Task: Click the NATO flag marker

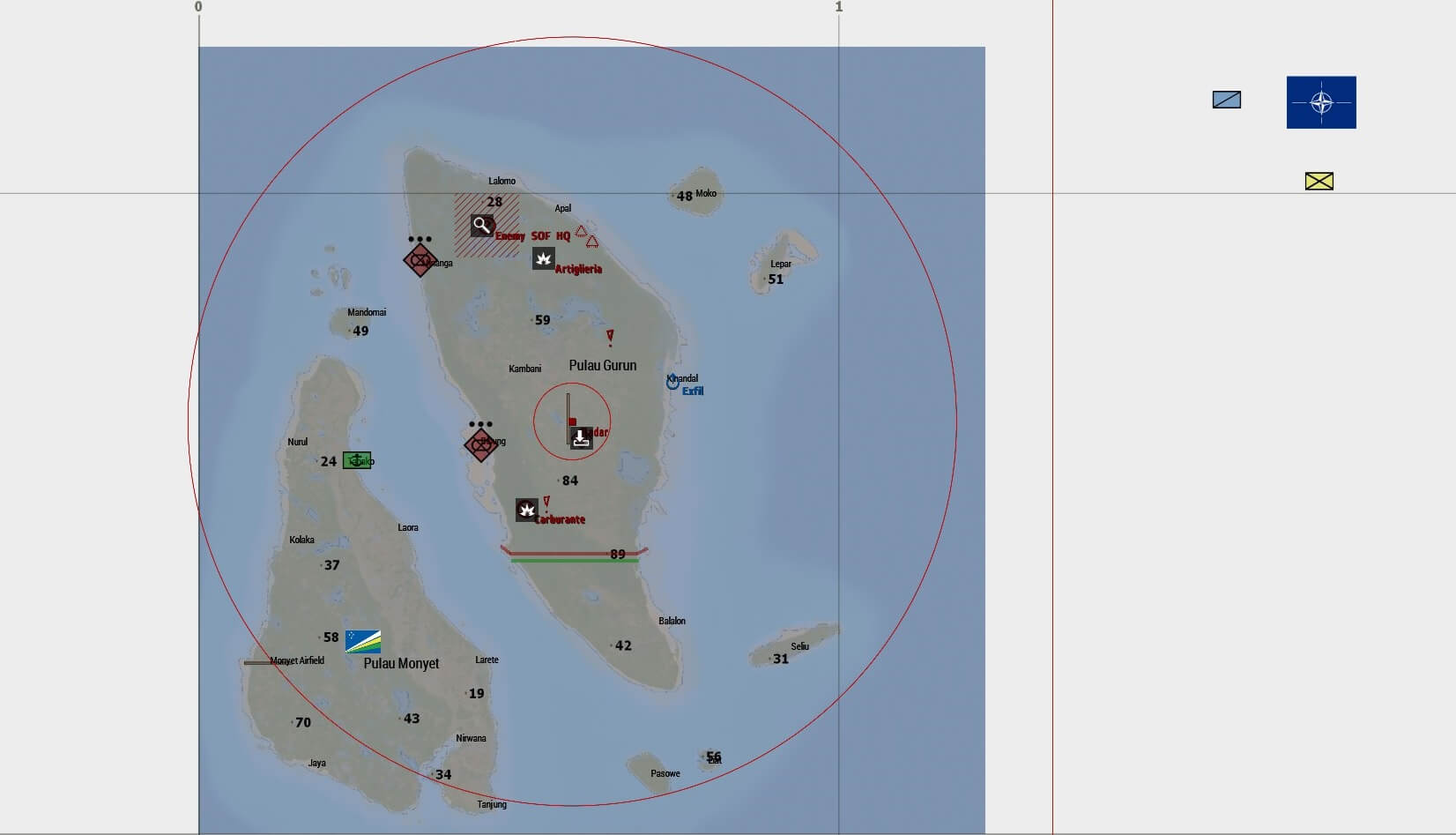Action: pyautogui.click(x=1320, y=102)
